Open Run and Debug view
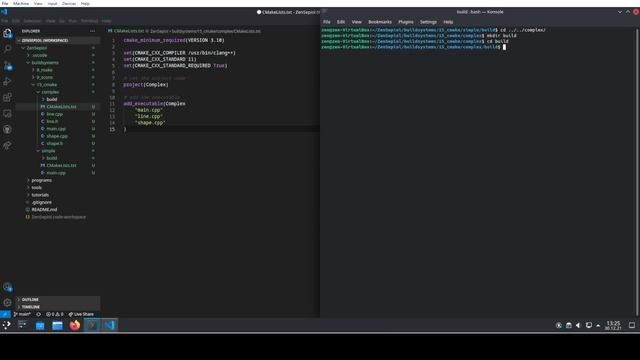 coord(7,81)
